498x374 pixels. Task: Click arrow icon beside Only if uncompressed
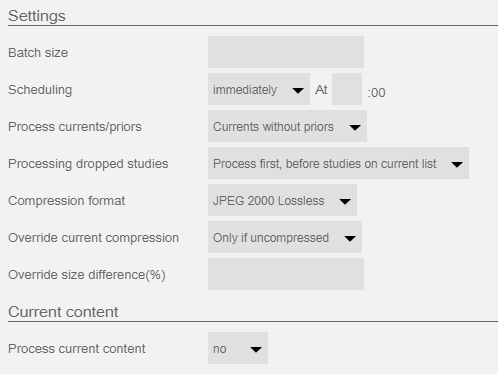(350, 238)
